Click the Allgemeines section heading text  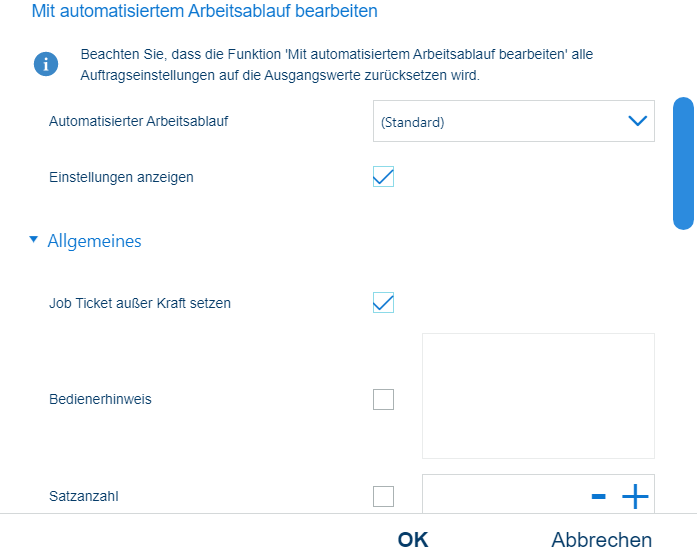94,241
